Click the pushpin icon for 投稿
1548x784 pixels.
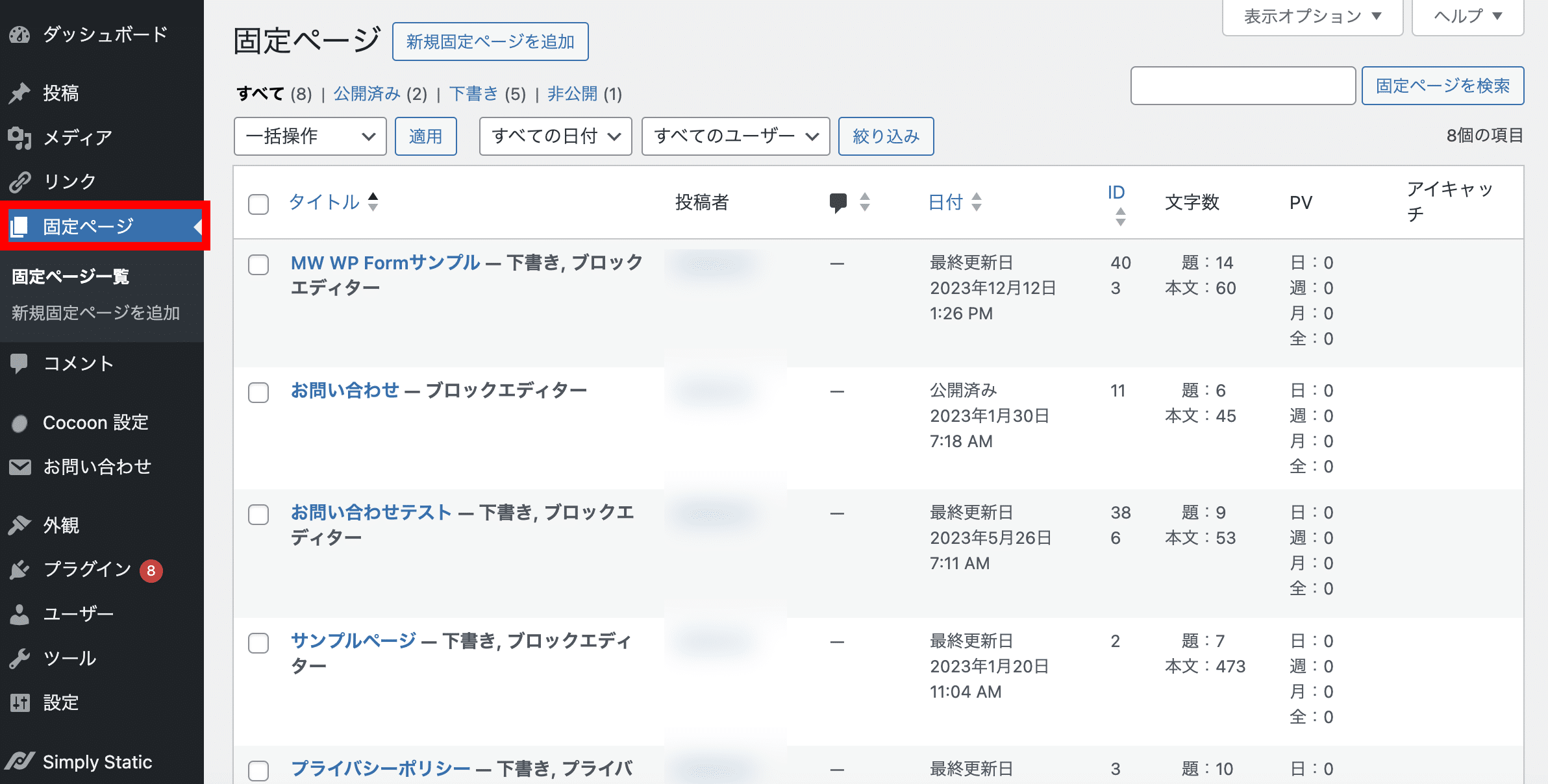point(19,93)
